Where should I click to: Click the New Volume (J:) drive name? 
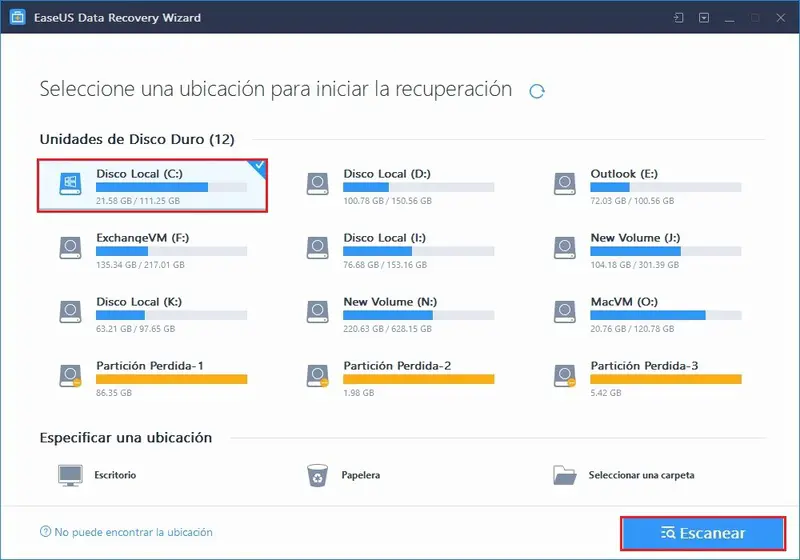click(635, 238)
